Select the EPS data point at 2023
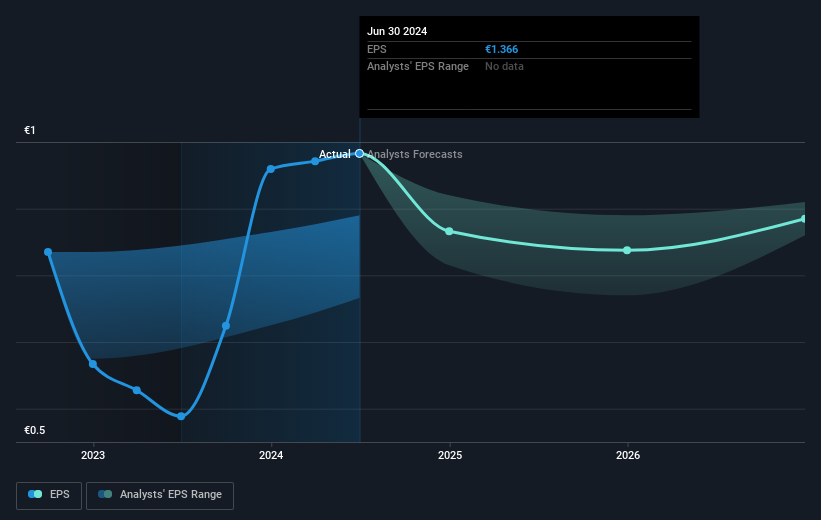 tap(93, 364)
